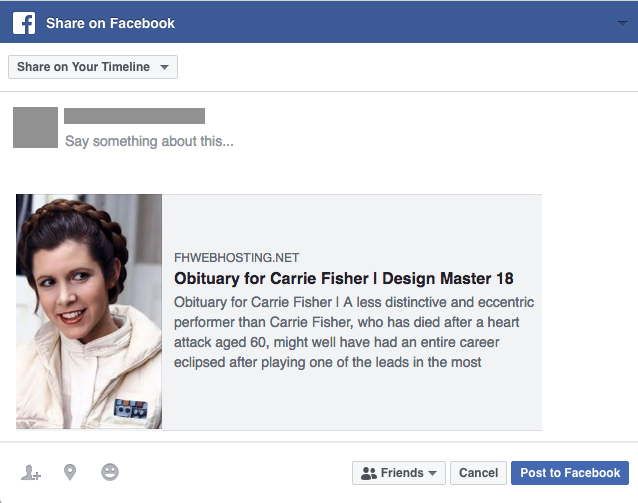Click the Facebook logo in the header
Image resolution: width=638 pixels, height=503 pixels.
(x=24, y=23)
